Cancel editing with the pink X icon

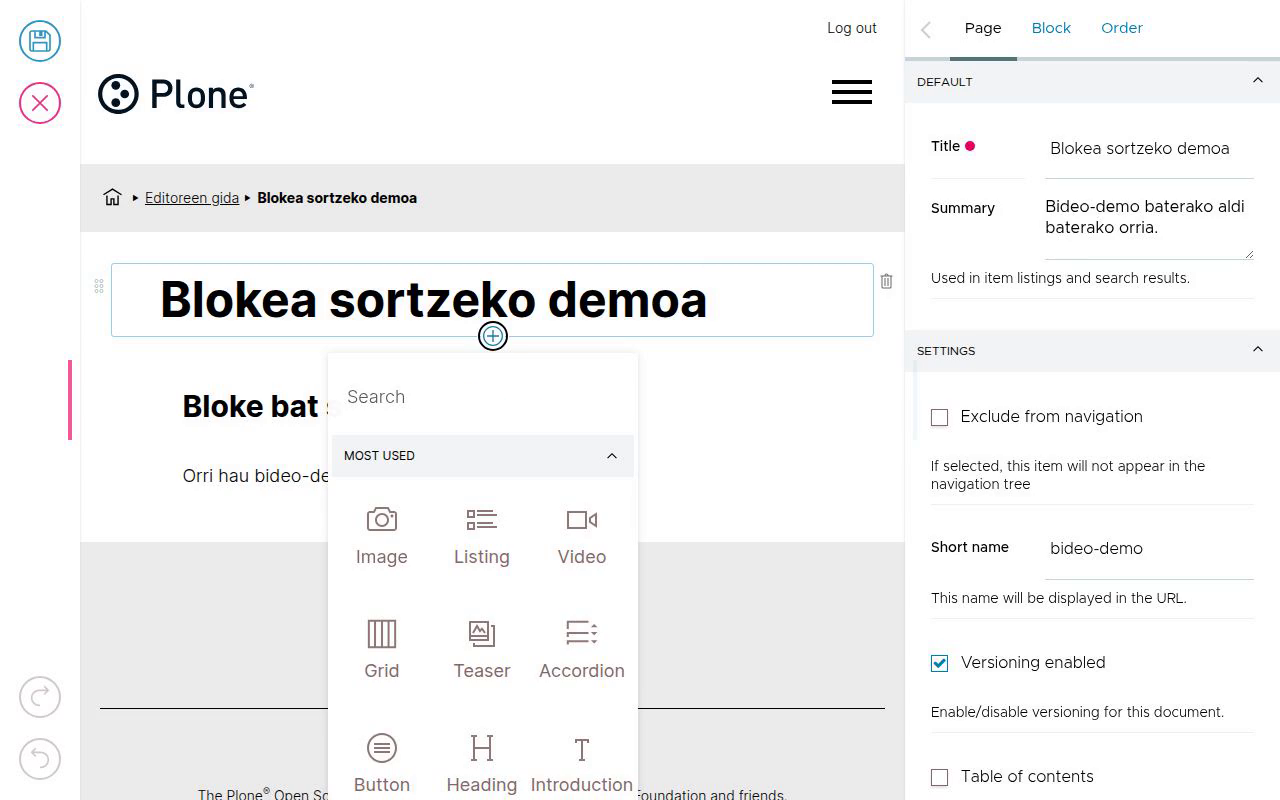[x=40, y=103]
